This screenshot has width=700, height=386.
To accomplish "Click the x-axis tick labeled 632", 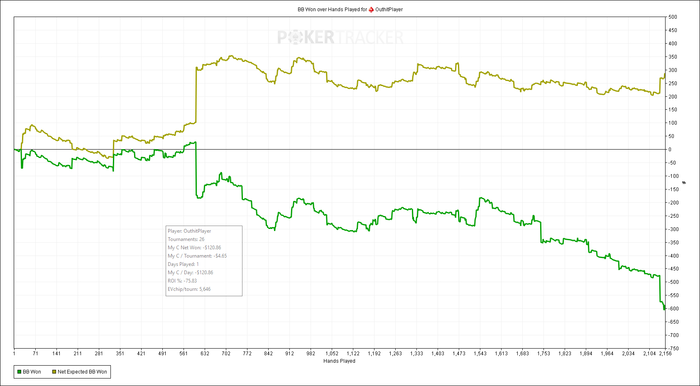I will [x=204, y=353].
